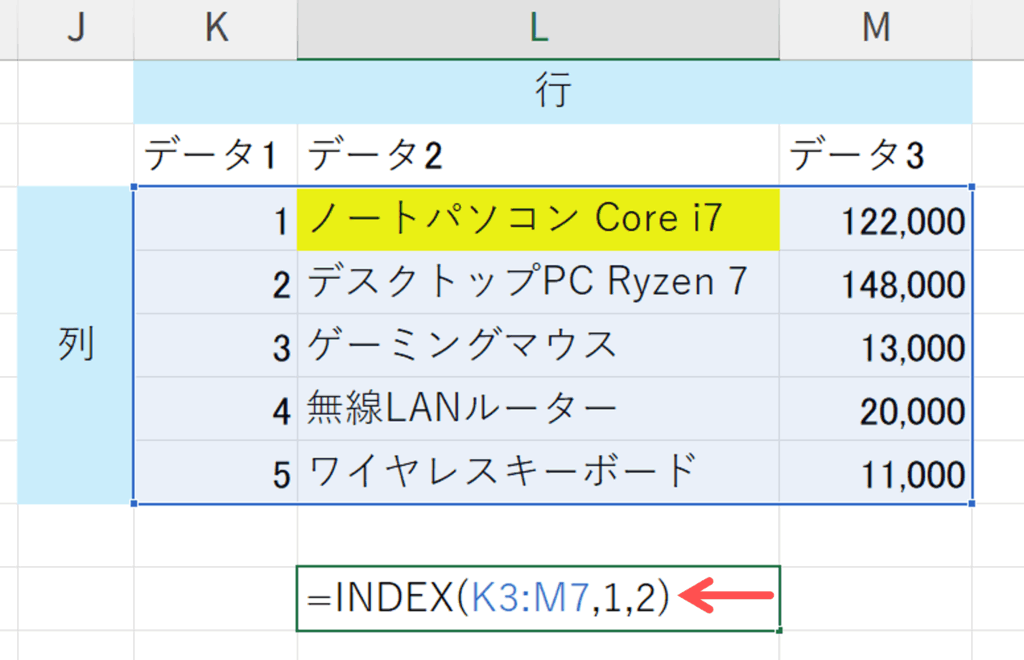
Task: Click the INDEX formula input cell
Action: [x=538, y=598]
